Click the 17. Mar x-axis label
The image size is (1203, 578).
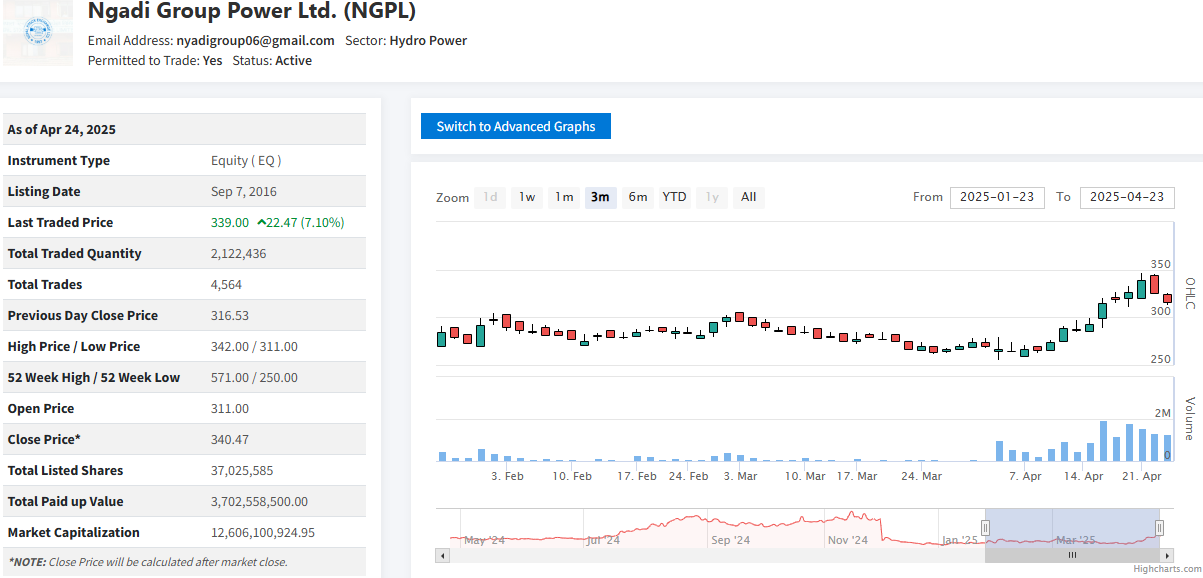point(857,476)
